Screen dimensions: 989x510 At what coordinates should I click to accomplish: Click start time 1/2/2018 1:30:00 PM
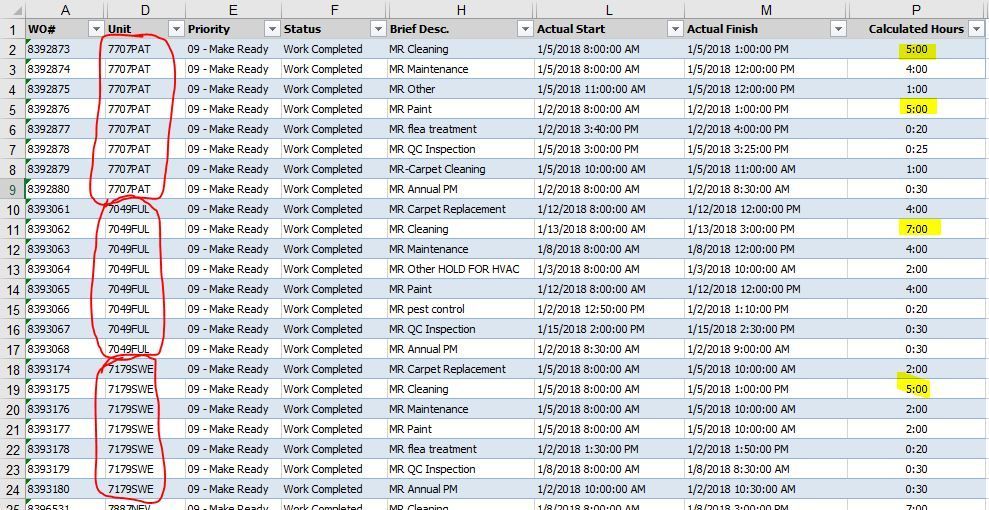pyautogui.click(x=609, y=449)
